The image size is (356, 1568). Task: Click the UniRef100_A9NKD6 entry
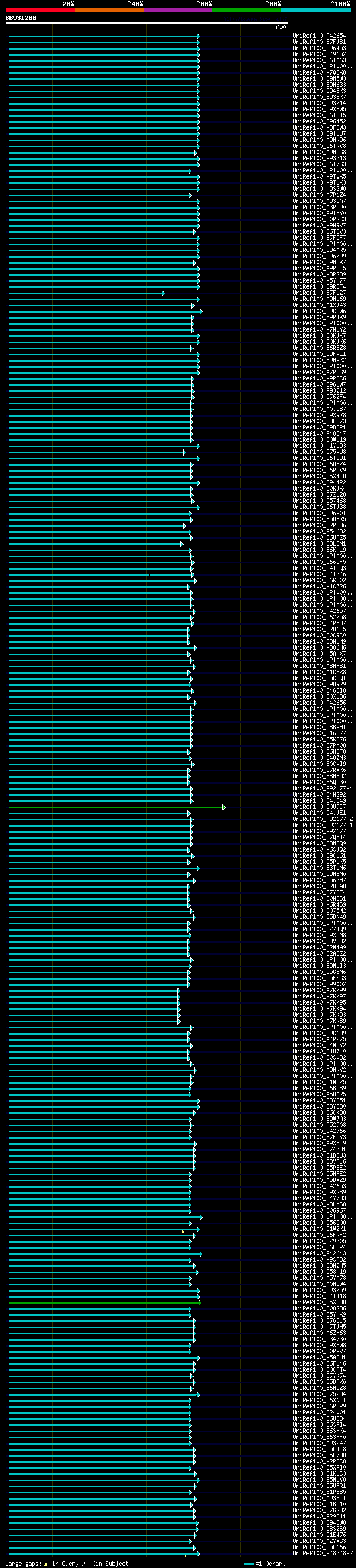pyautogui.click(x=319, y=140)
